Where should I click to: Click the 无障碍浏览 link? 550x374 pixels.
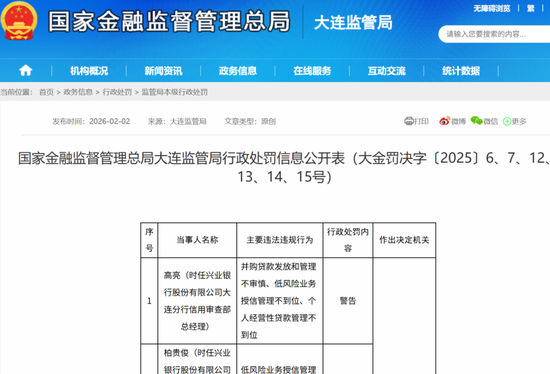pos(492,8)
